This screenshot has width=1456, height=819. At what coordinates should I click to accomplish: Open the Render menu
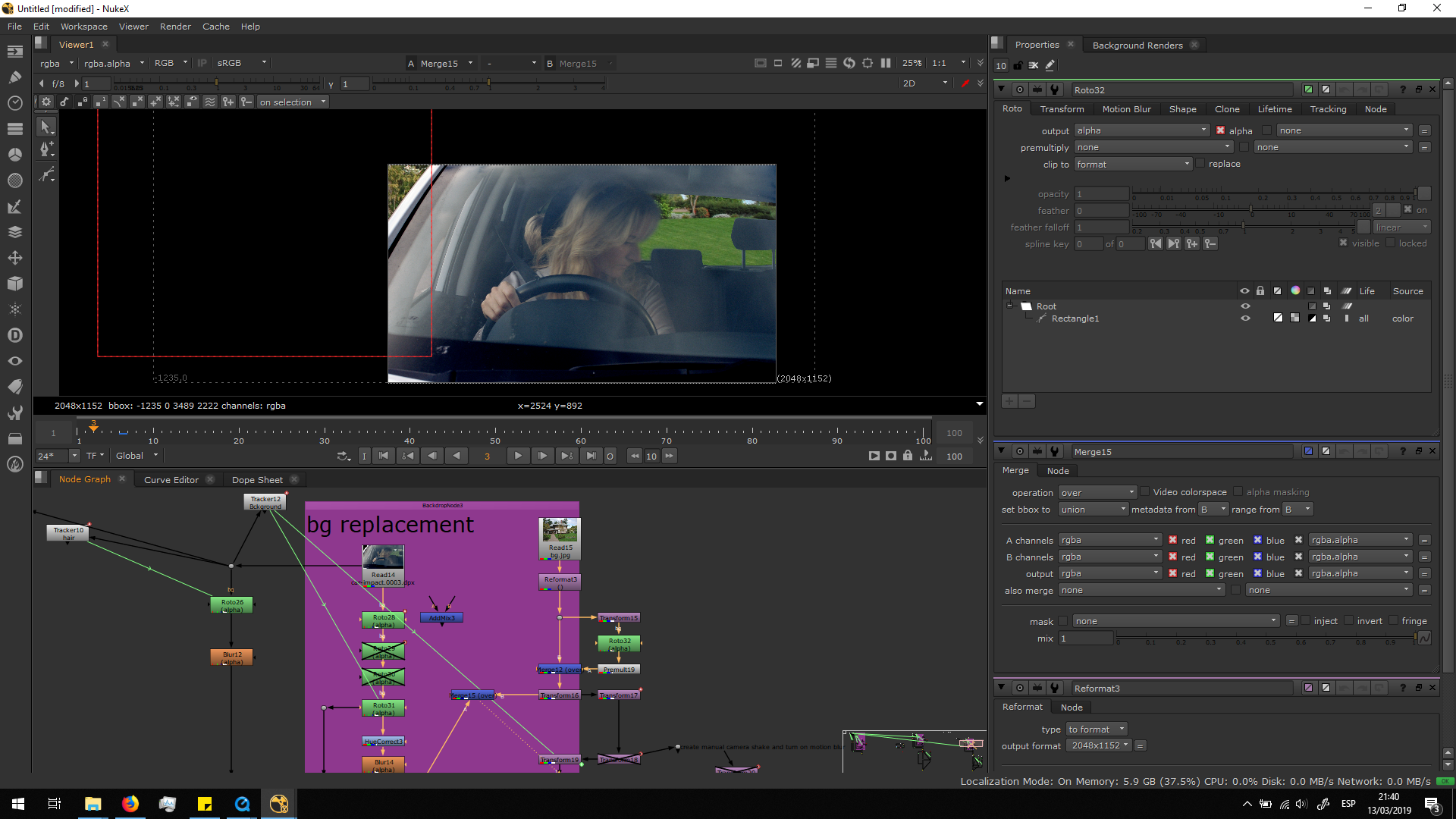tap(175, 27)
